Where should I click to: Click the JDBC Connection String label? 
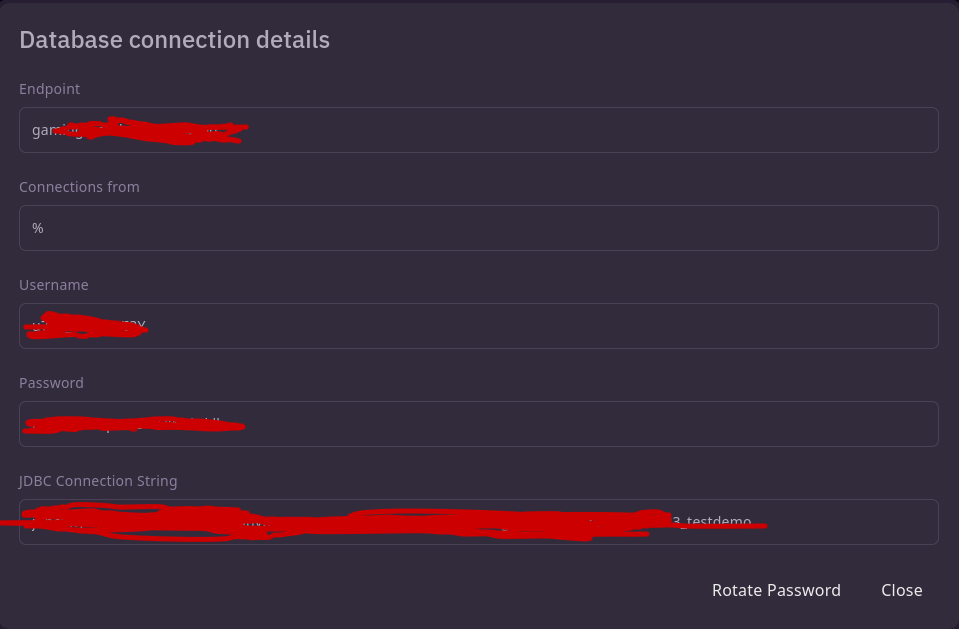98,481
